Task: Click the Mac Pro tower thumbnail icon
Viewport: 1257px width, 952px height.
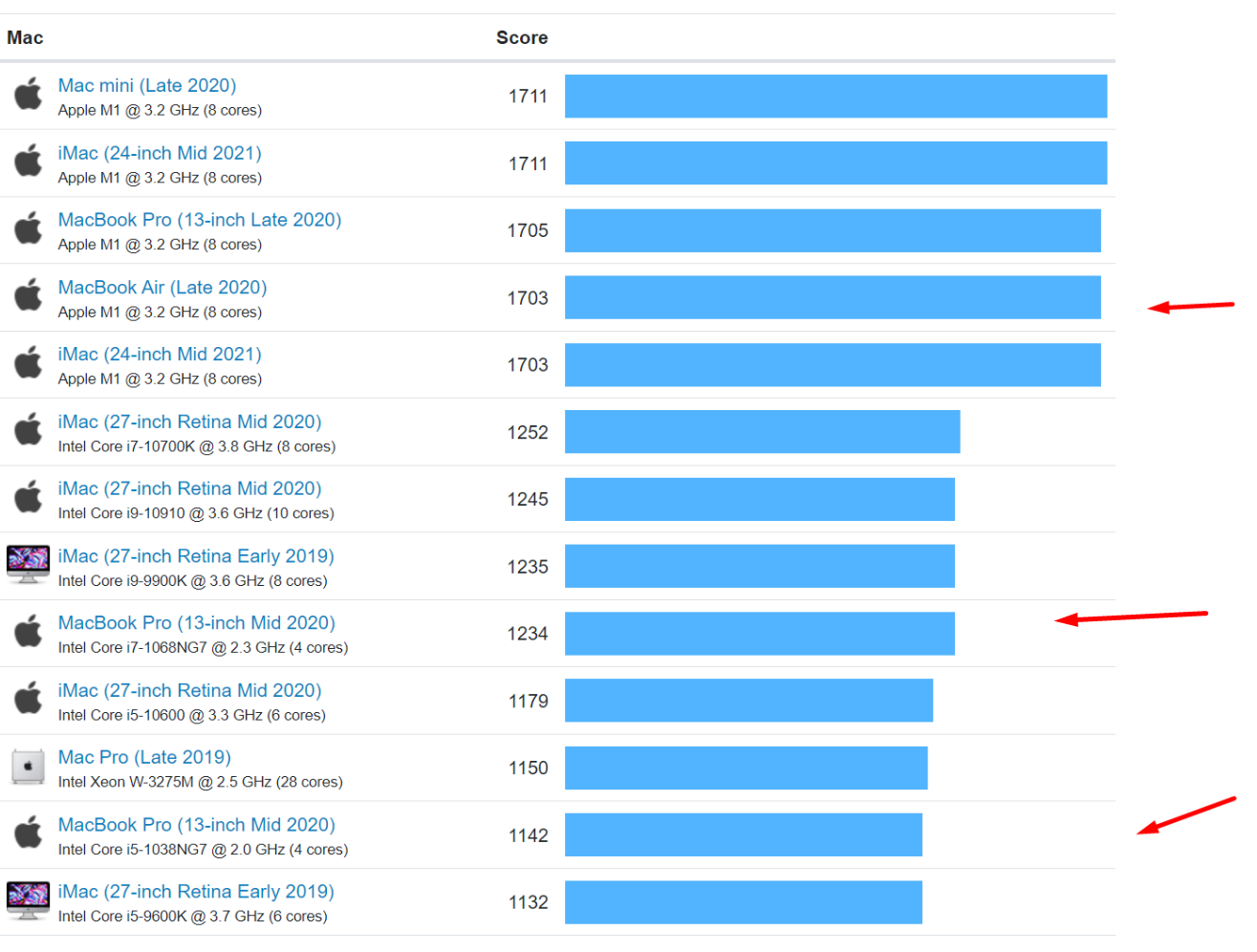Action: 28,767
